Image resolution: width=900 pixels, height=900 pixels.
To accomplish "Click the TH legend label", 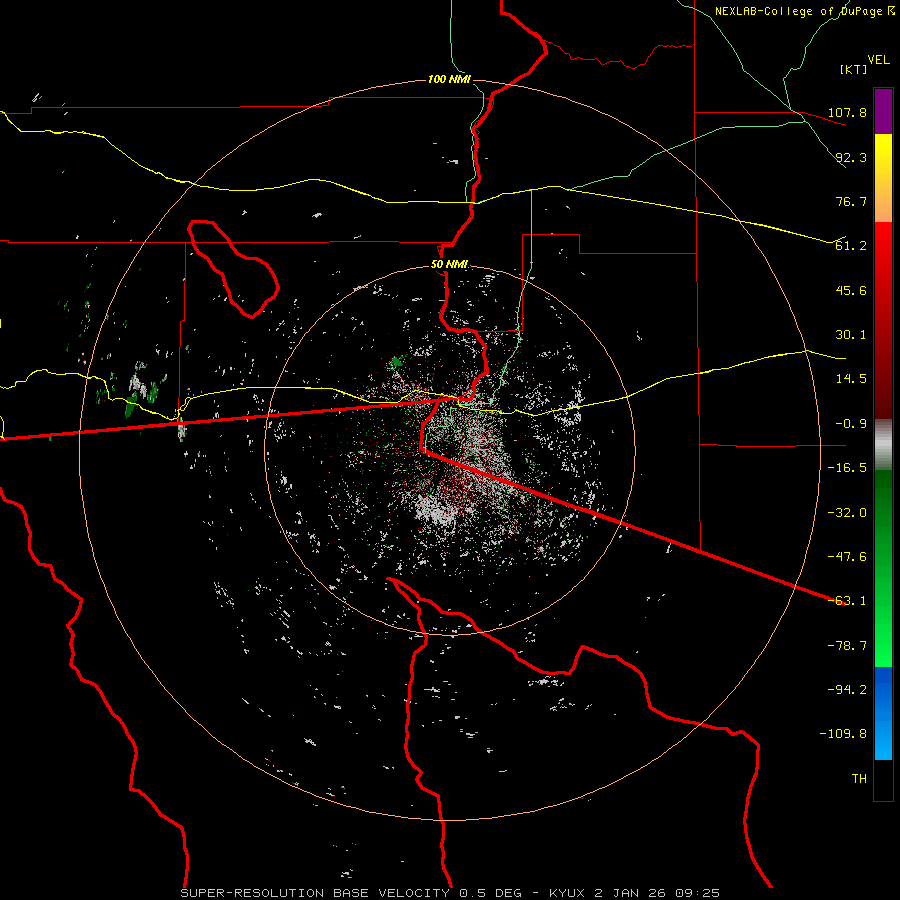I will tap(859, 779).
